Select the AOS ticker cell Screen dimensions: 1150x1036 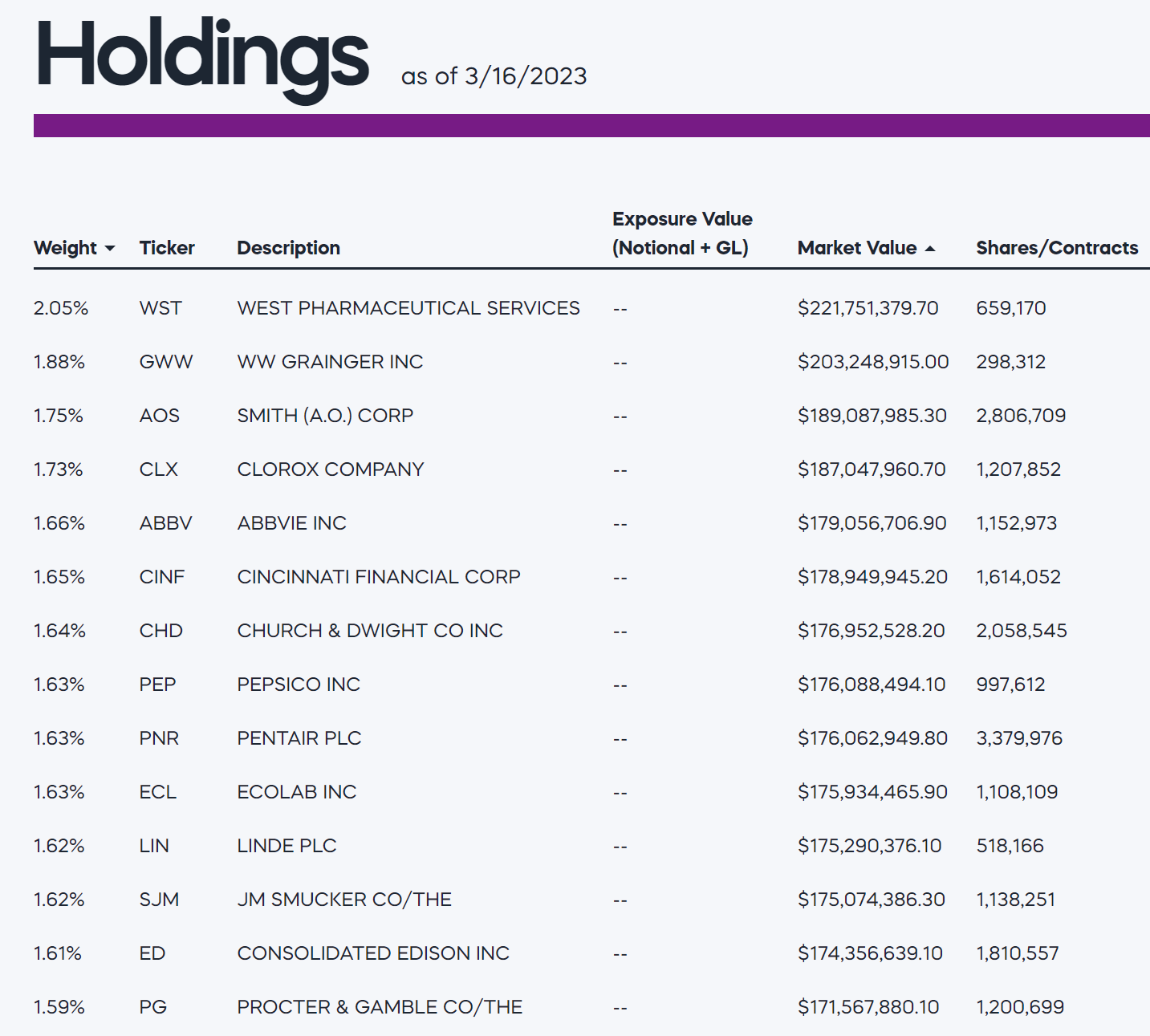[160, 416]
